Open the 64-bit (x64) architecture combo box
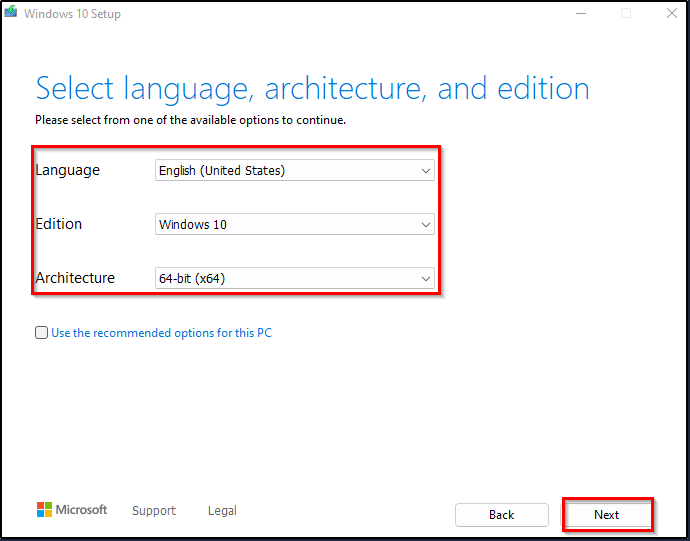Viewport: 690px width, 541px height. coord(295,278)
